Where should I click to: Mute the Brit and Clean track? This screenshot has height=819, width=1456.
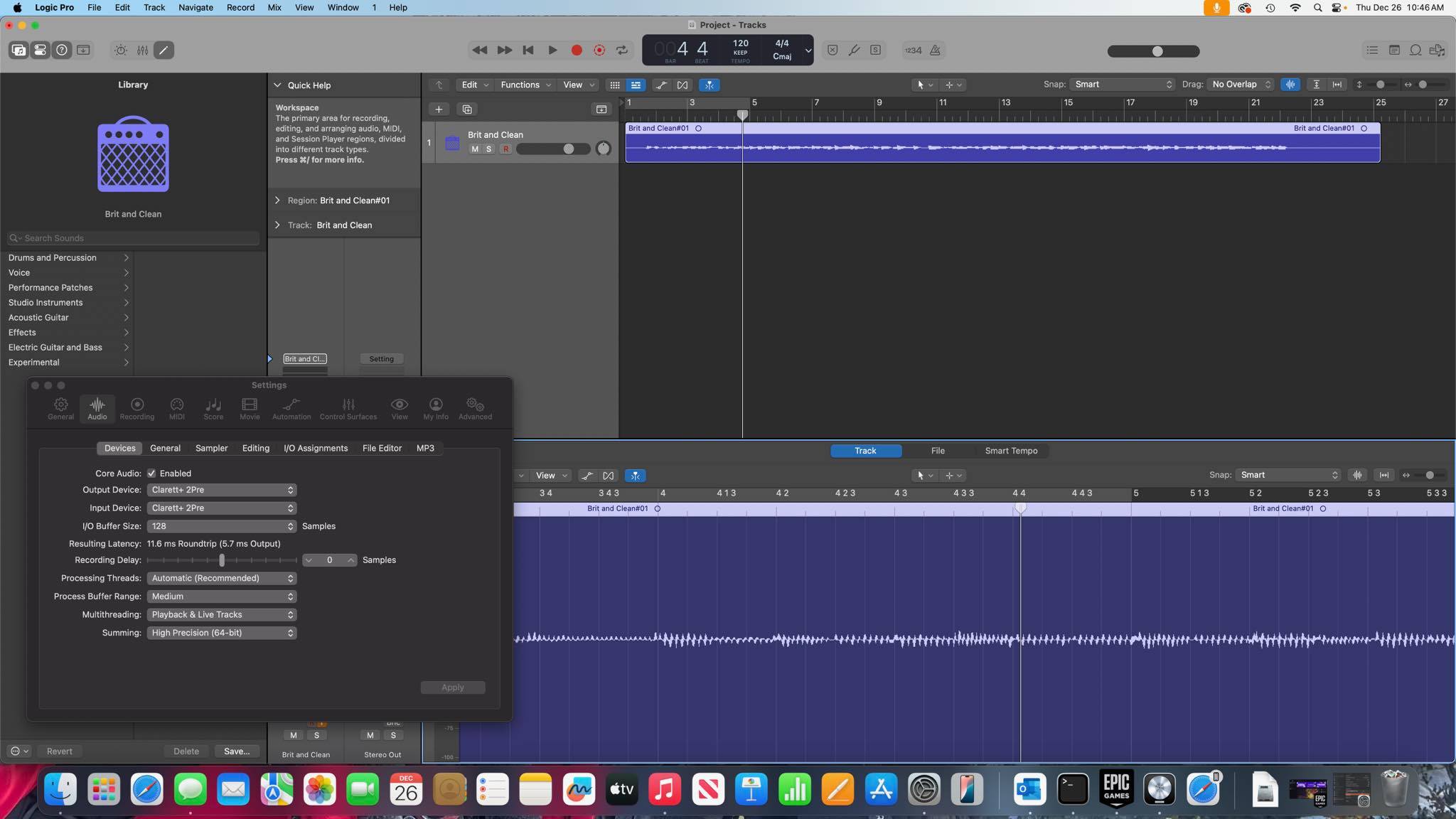475,149
